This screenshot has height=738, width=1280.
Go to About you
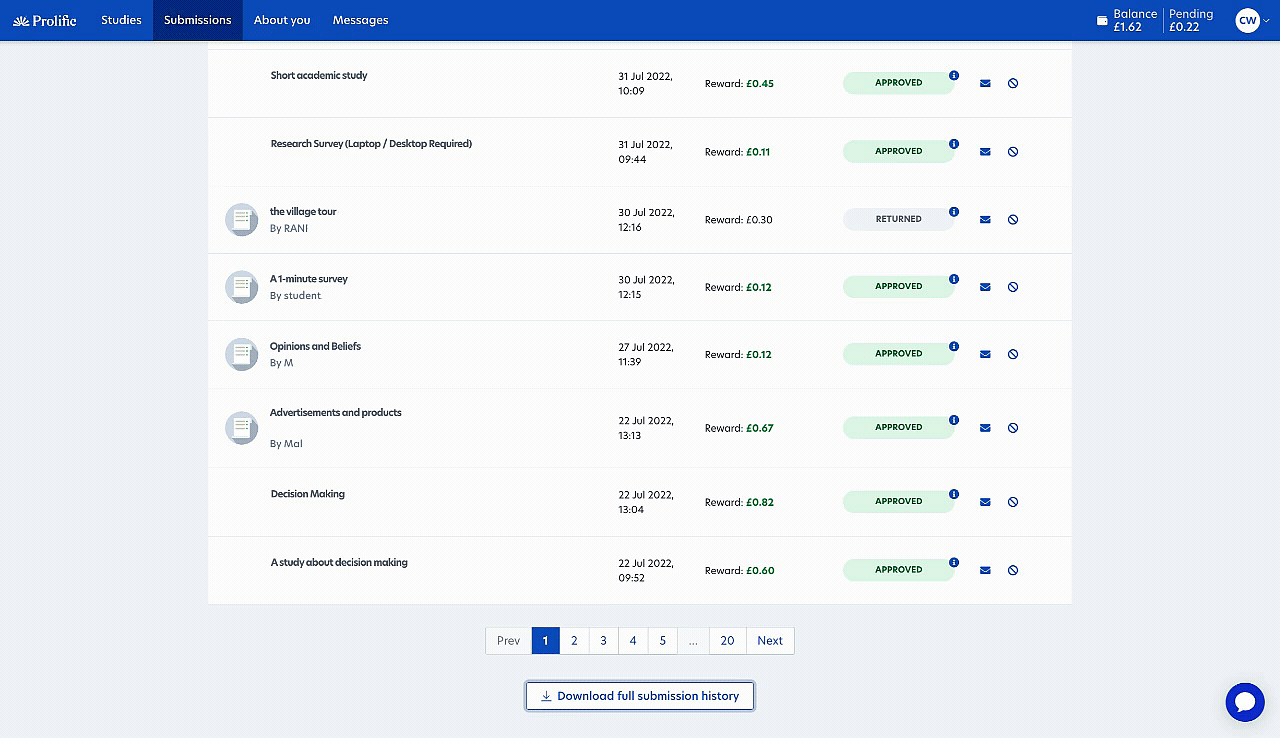tap(282, 20)
